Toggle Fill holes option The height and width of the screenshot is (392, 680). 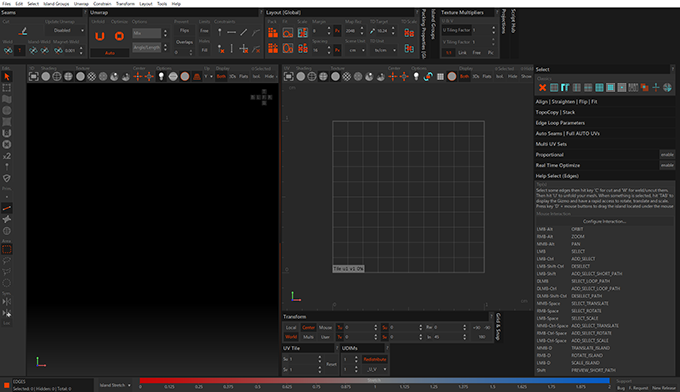204,50
